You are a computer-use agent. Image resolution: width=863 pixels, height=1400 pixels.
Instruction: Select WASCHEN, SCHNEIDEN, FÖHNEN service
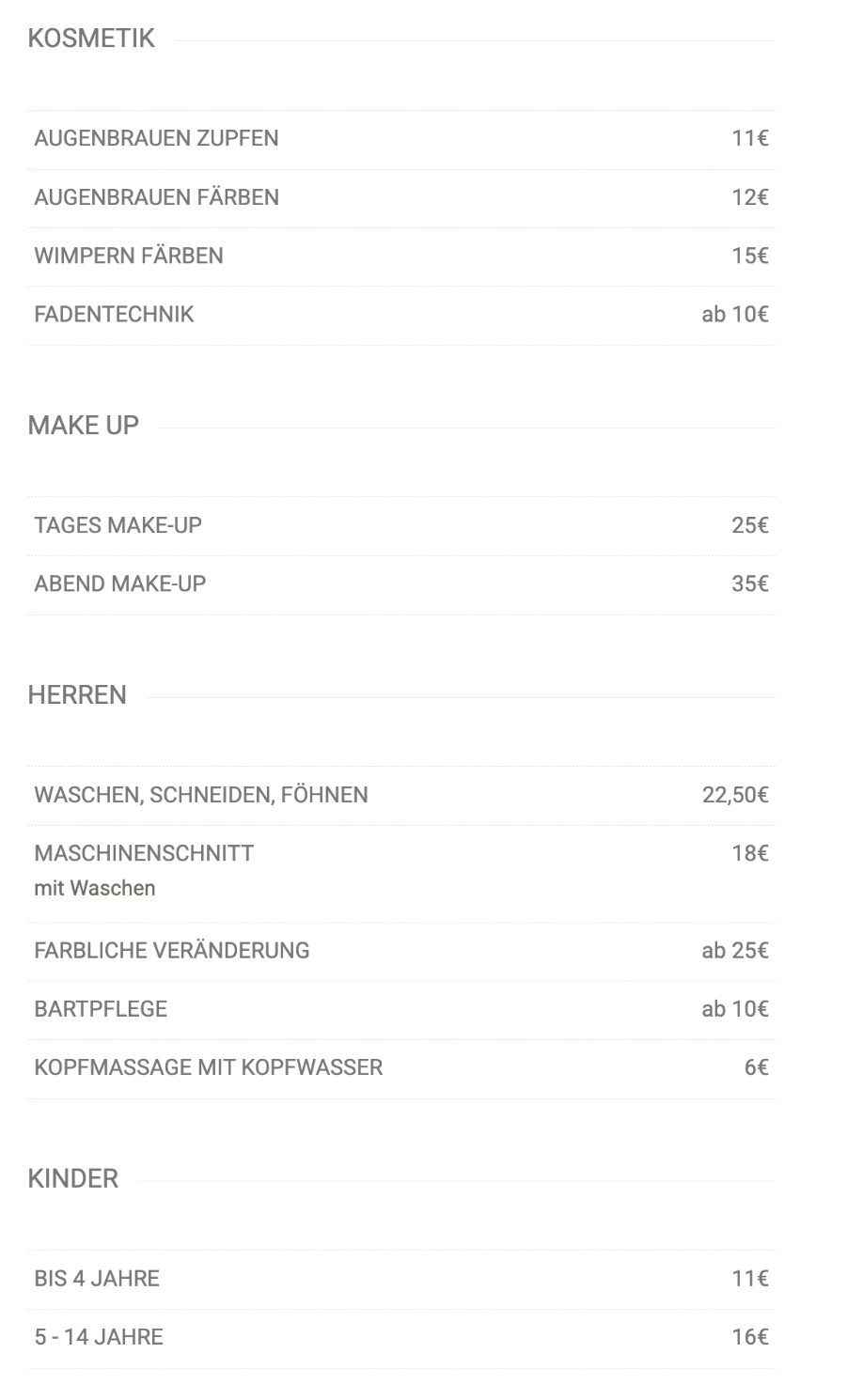[401, 796]
